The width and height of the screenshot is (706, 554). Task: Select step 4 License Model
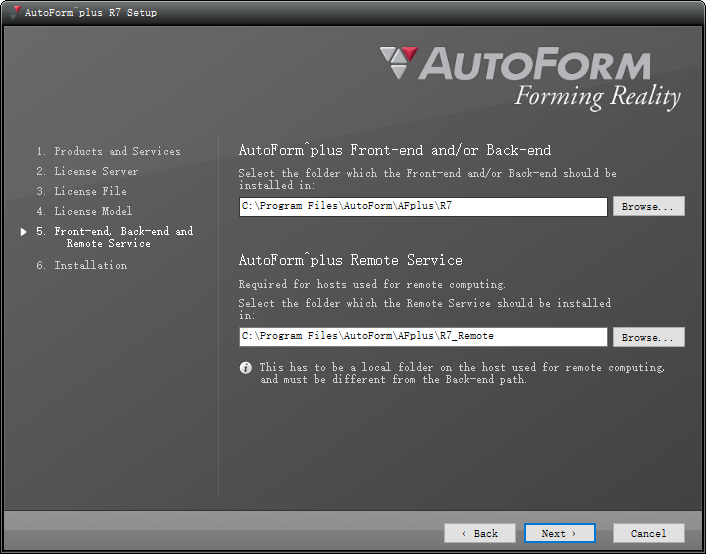point(84,211)
